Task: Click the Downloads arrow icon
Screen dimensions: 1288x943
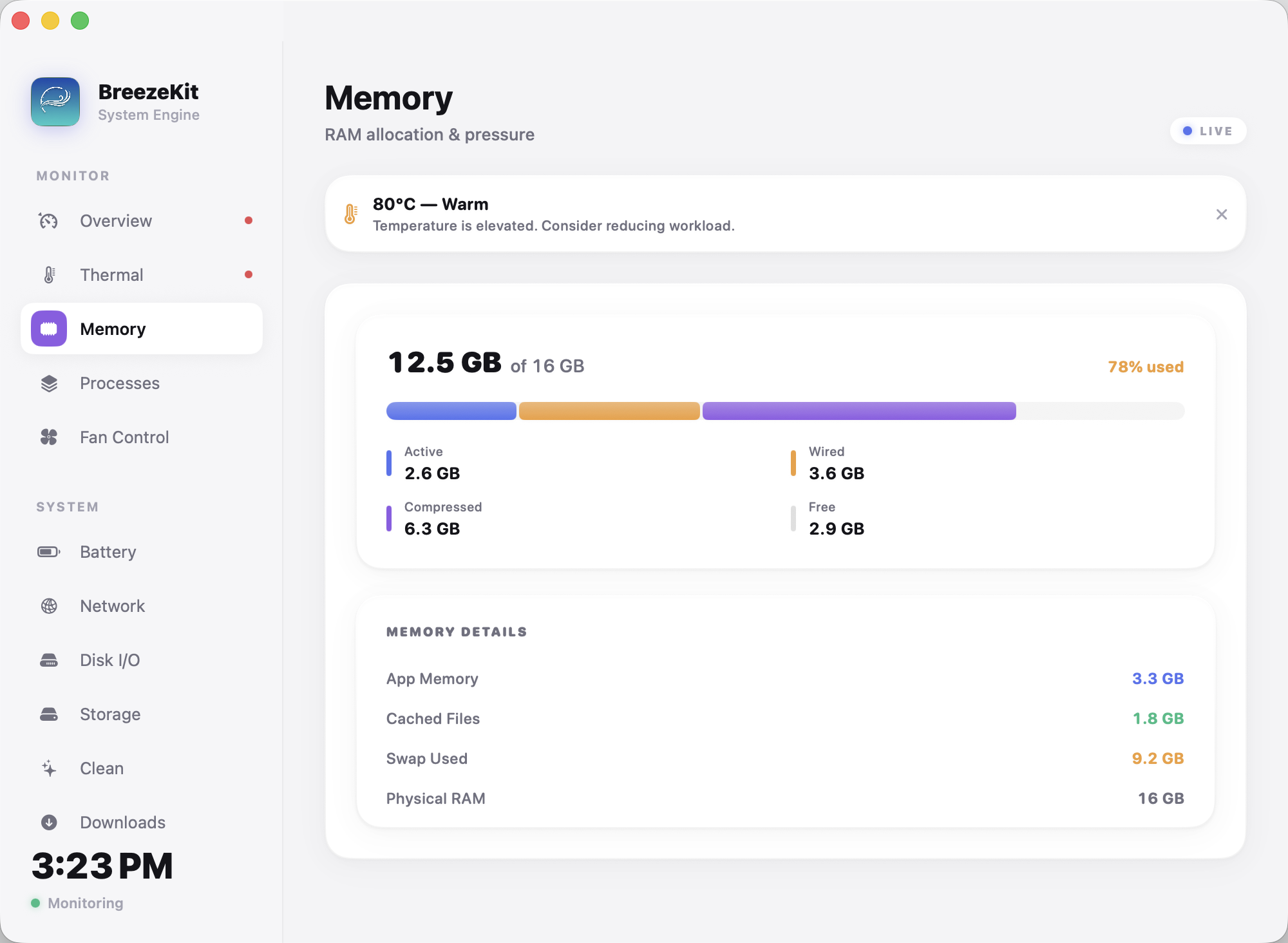Action: (49, 823)
